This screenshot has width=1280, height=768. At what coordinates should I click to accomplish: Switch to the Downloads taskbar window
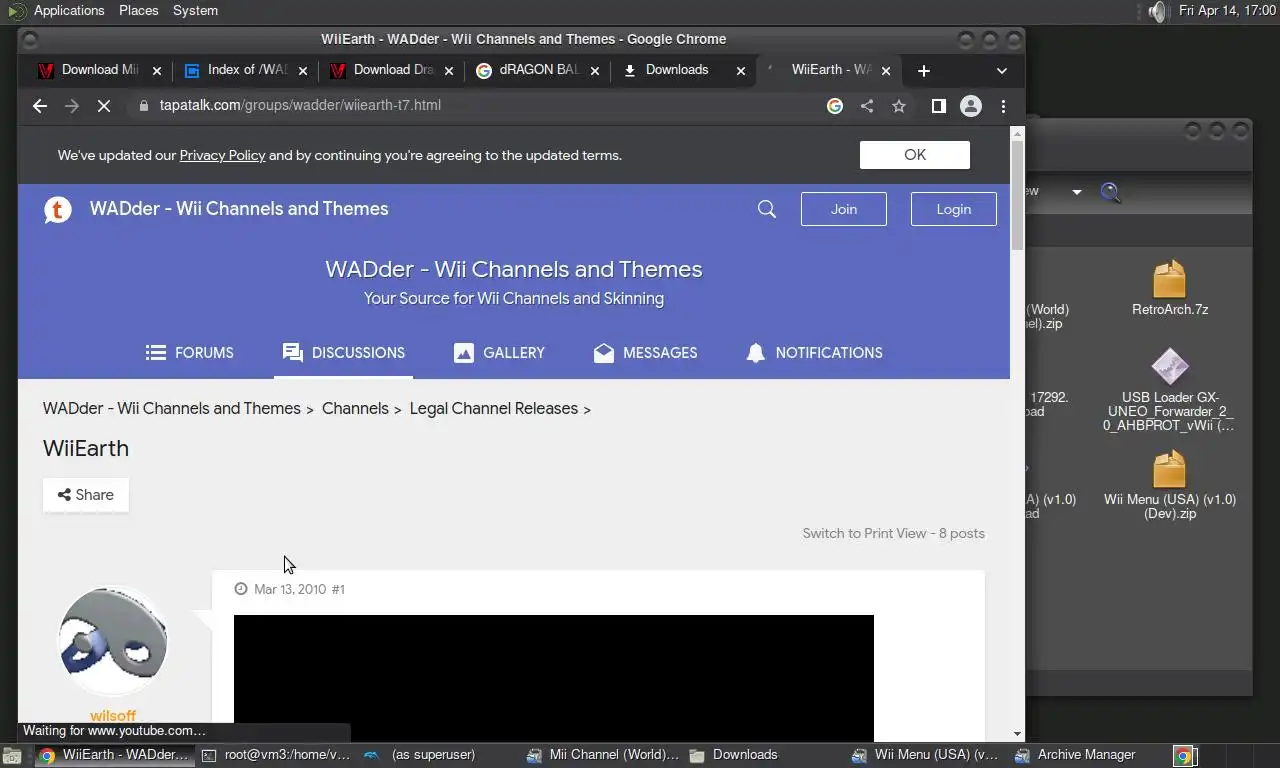[765, 755]
